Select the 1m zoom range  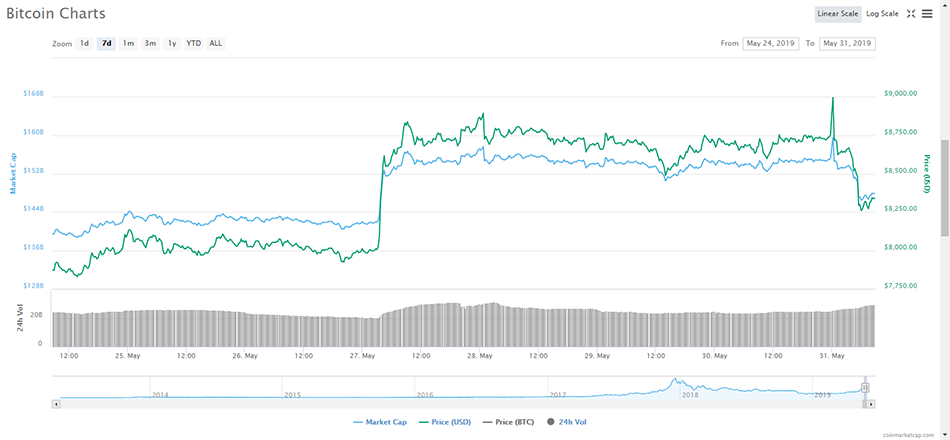tap(128, 44)
